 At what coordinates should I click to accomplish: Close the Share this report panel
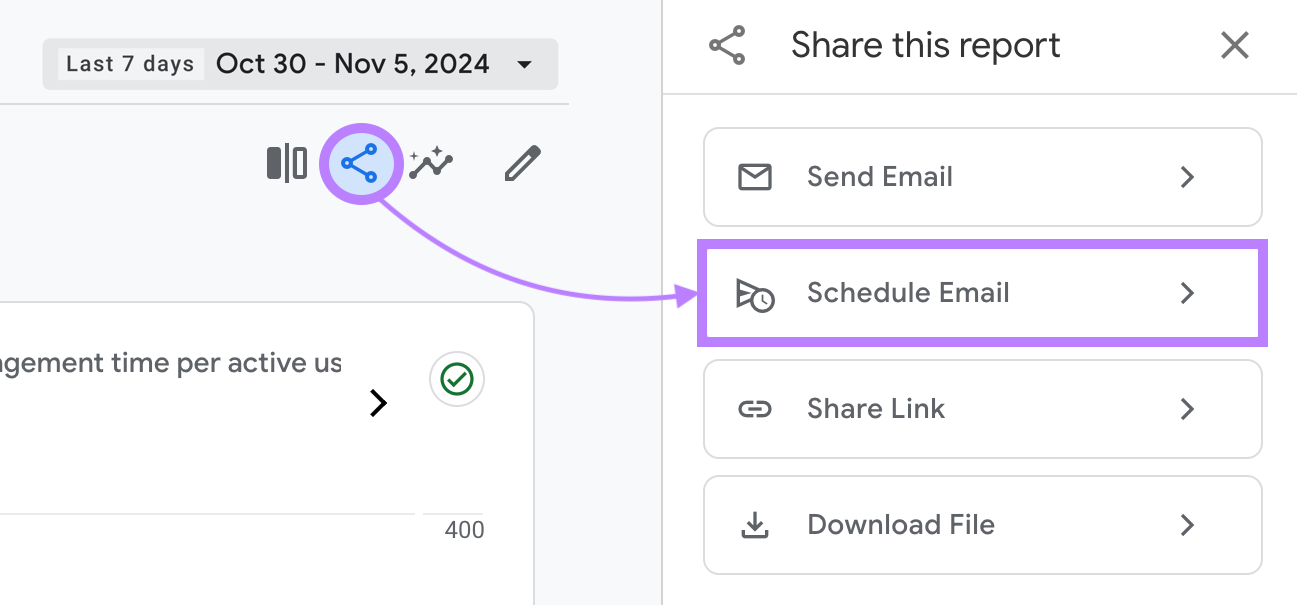(x=1234, y=45)
